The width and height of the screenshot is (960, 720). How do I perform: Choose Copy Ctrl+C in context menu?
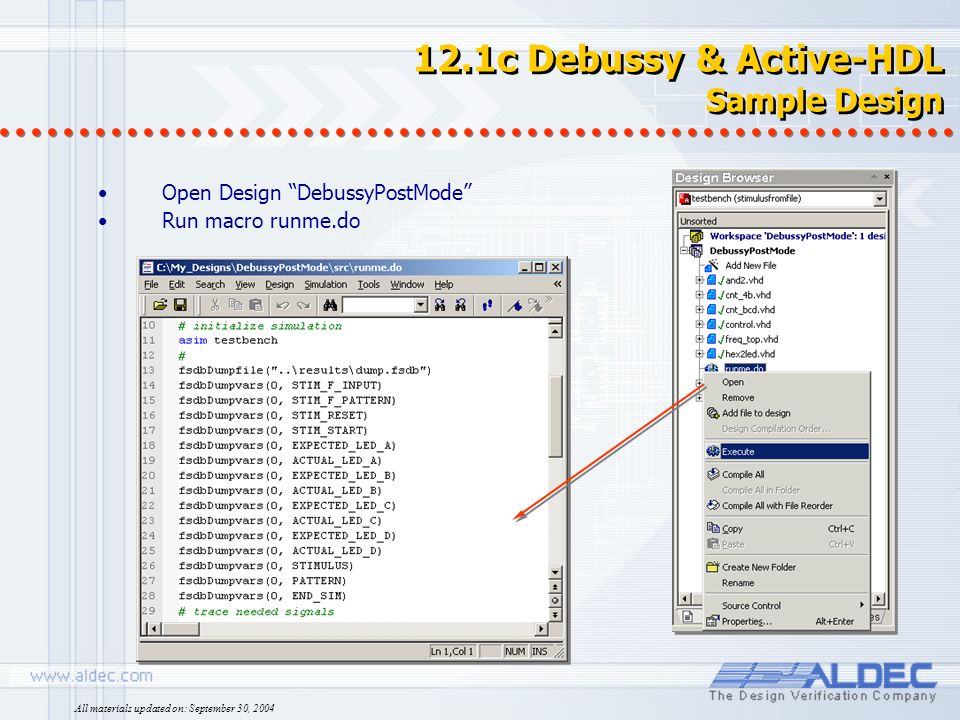point(787,528)
